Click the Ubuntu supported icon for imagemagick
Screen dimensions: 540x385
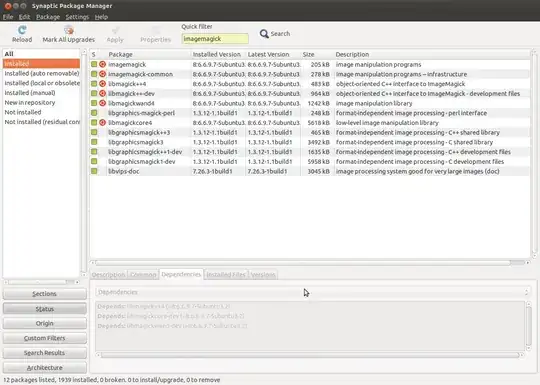(102, 64)
